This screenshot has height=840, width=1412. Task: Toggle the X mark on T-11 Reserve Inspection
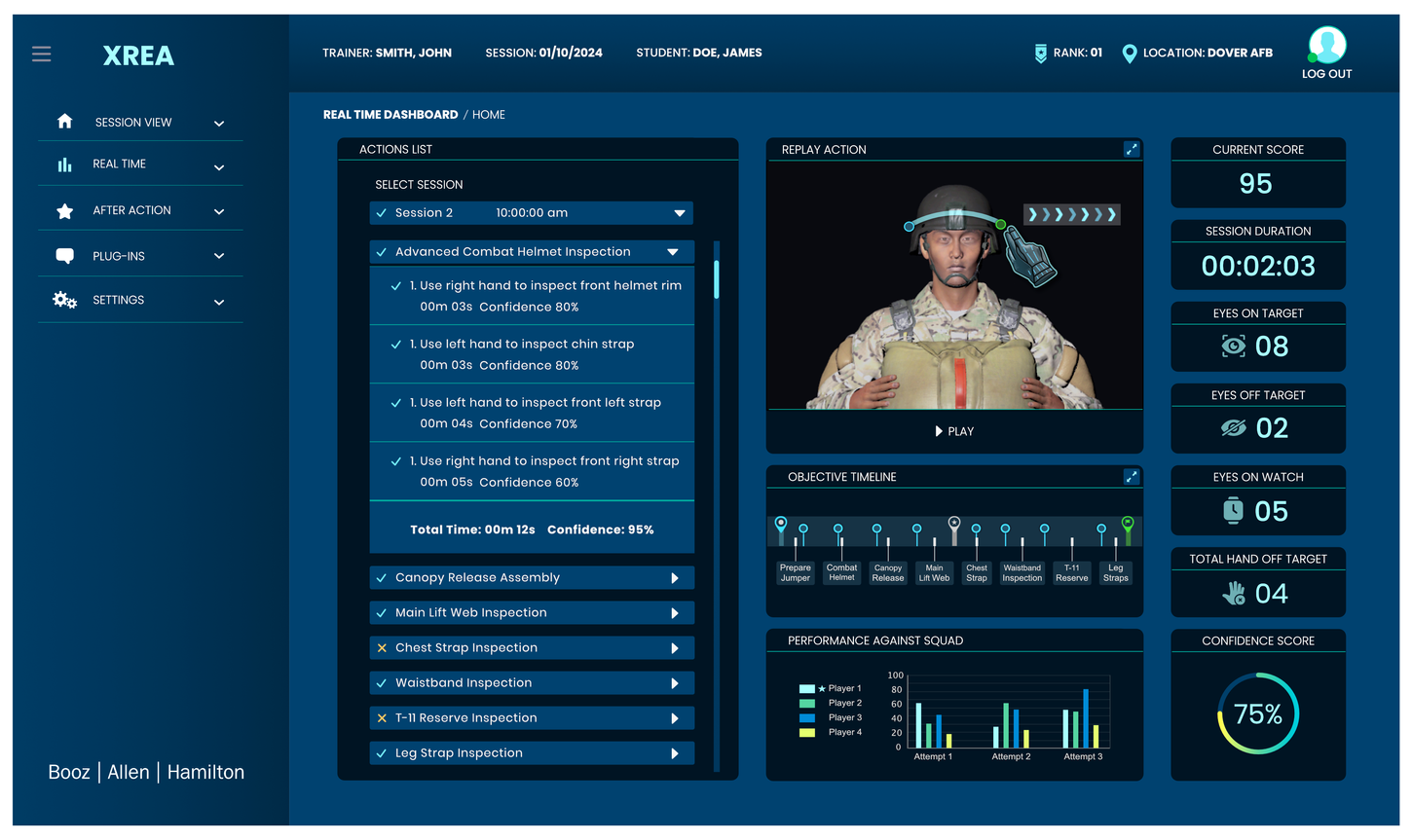pos(382,718)
